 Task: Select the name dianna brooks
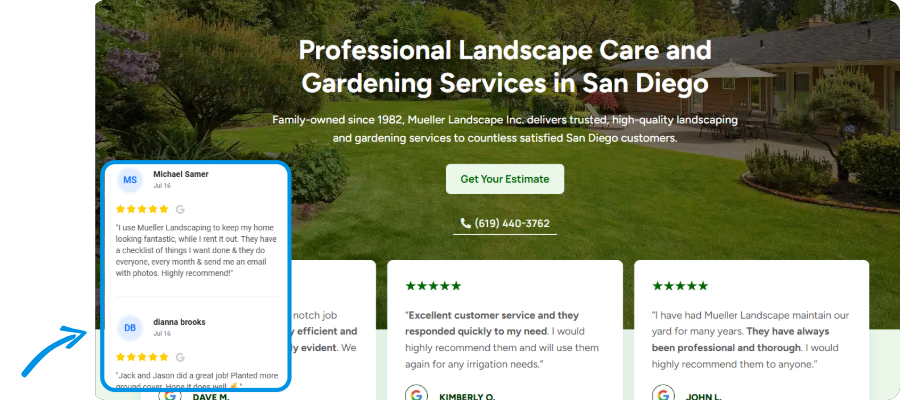click(179, 322)
